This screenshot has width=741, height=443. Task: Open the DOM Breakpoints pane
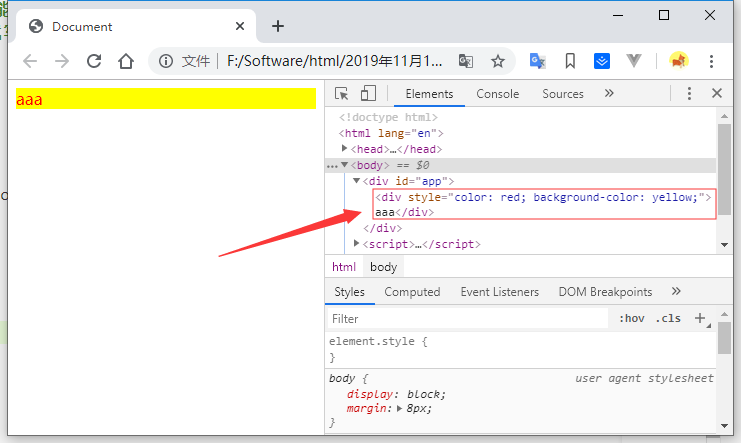pos(605,292)
